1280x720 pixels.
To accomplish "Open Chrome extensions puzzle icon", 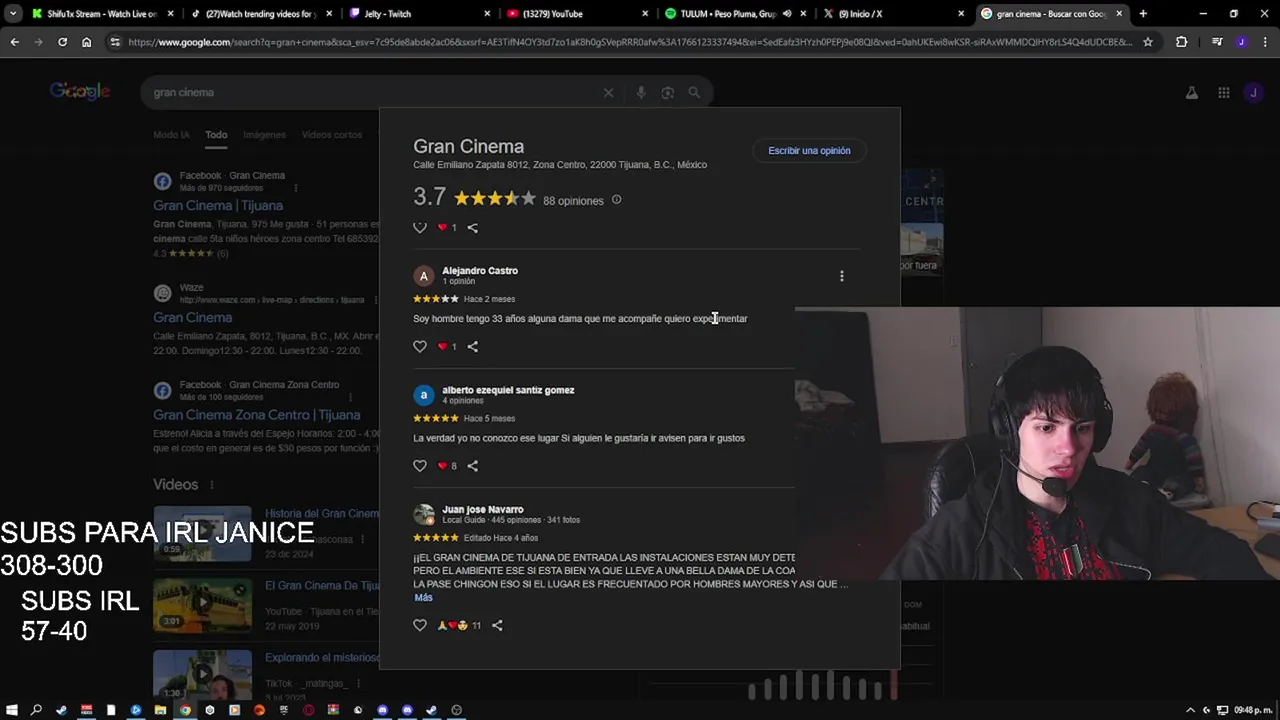I will pos(1182,42).
